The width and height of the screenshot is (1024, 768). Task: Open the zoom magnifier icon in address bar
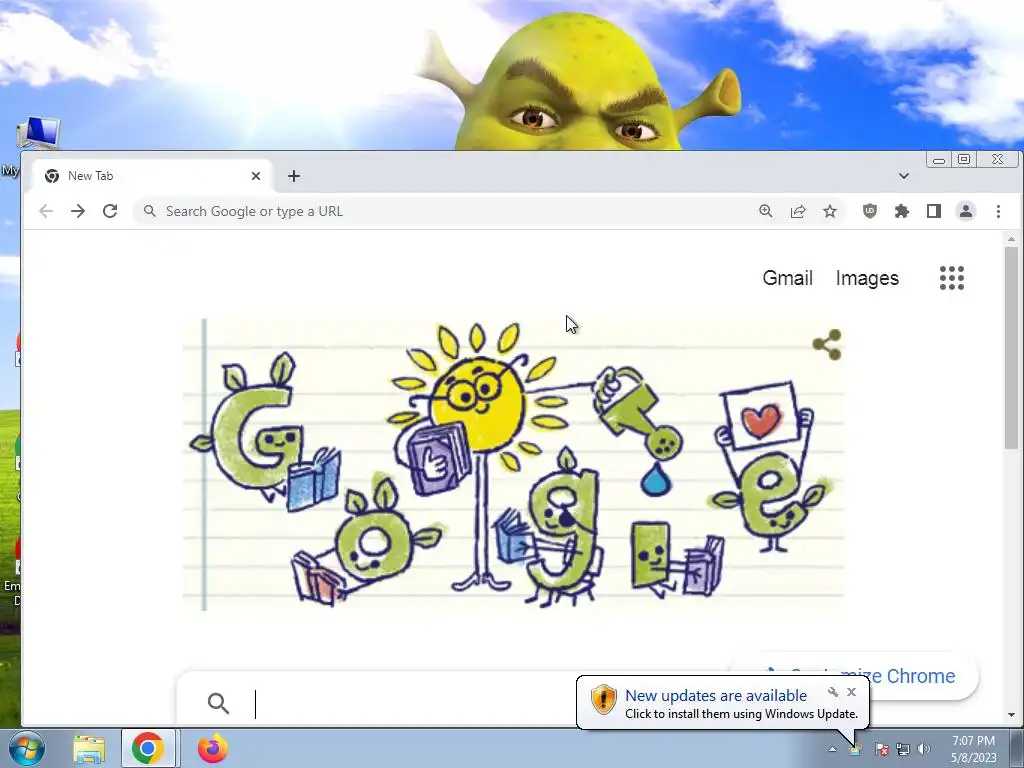click(765, 211)
